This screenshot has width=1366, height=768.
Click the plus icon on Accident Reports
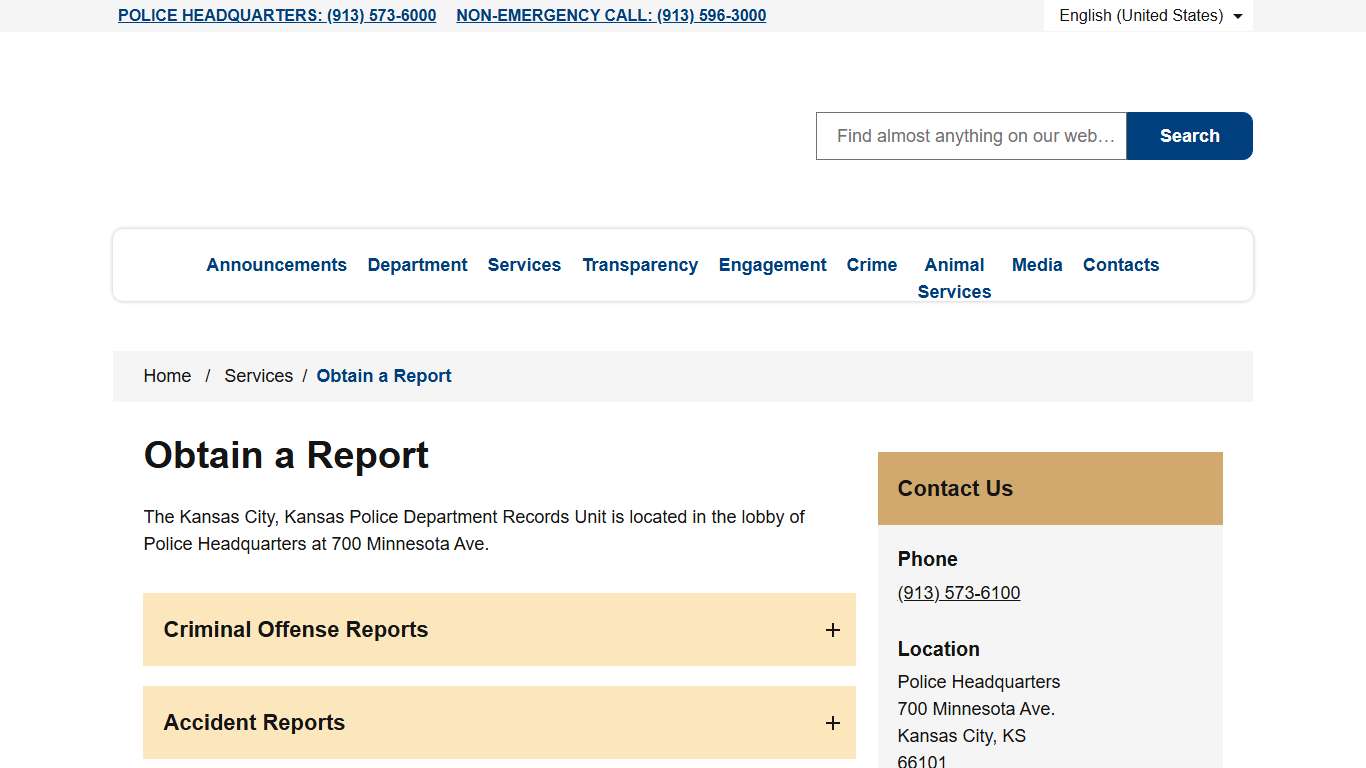coord(832,723)
